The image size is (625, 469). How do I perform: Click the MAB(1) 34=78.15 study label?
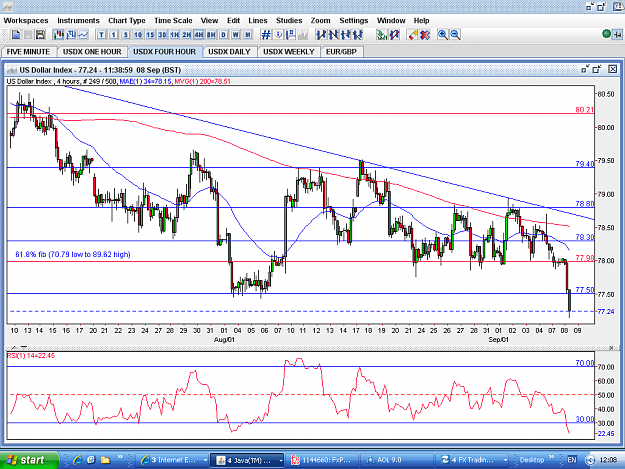145,81
